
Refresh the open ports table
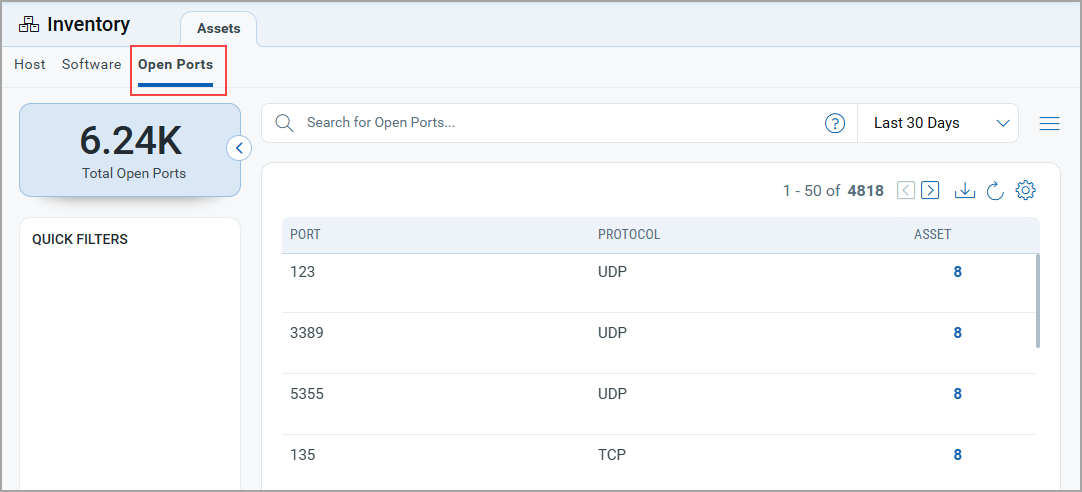(x=994, y=190)
